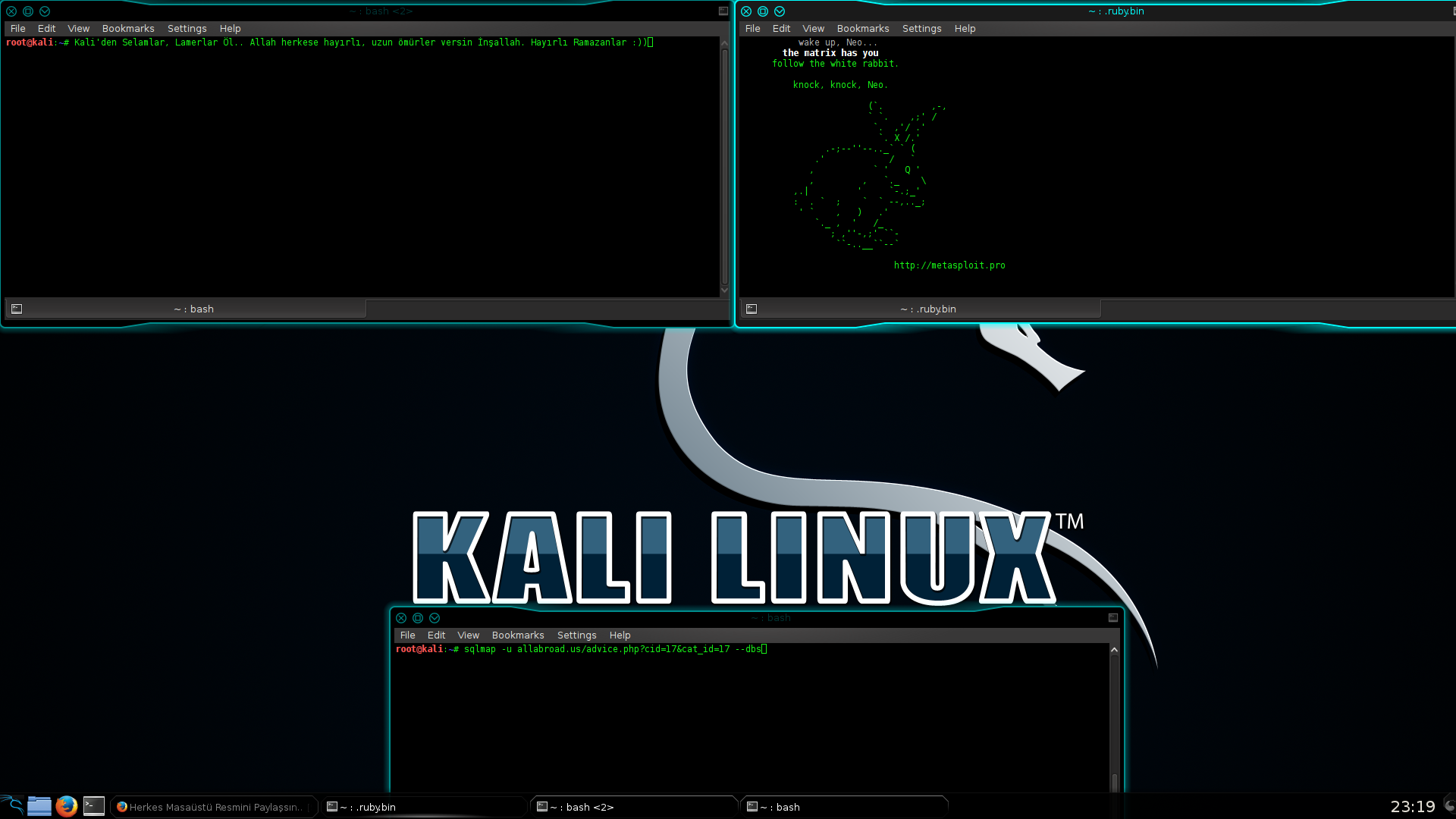
Task: Click scrollbar up arrow in lower bash terminal
Action: point(1114,650)
